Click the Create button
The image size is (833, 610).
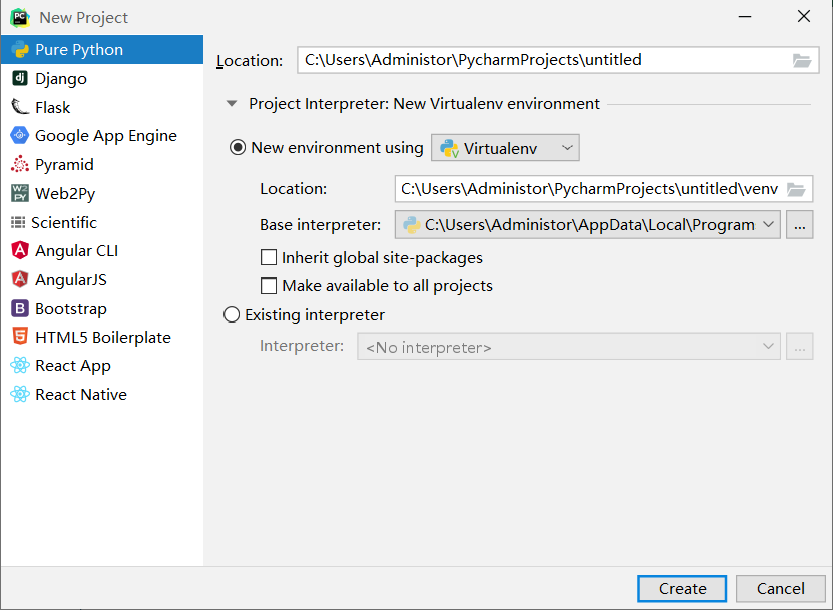682,588
